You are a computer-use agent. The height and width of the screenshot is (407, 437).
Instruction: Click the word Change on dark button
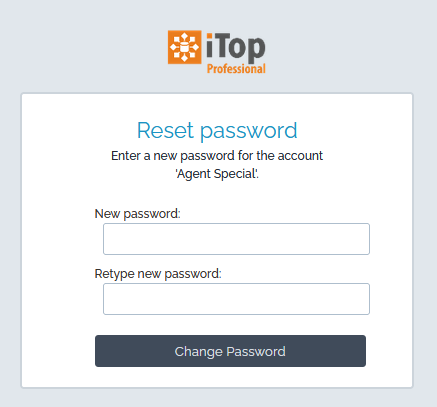click(x=198, y=352)
